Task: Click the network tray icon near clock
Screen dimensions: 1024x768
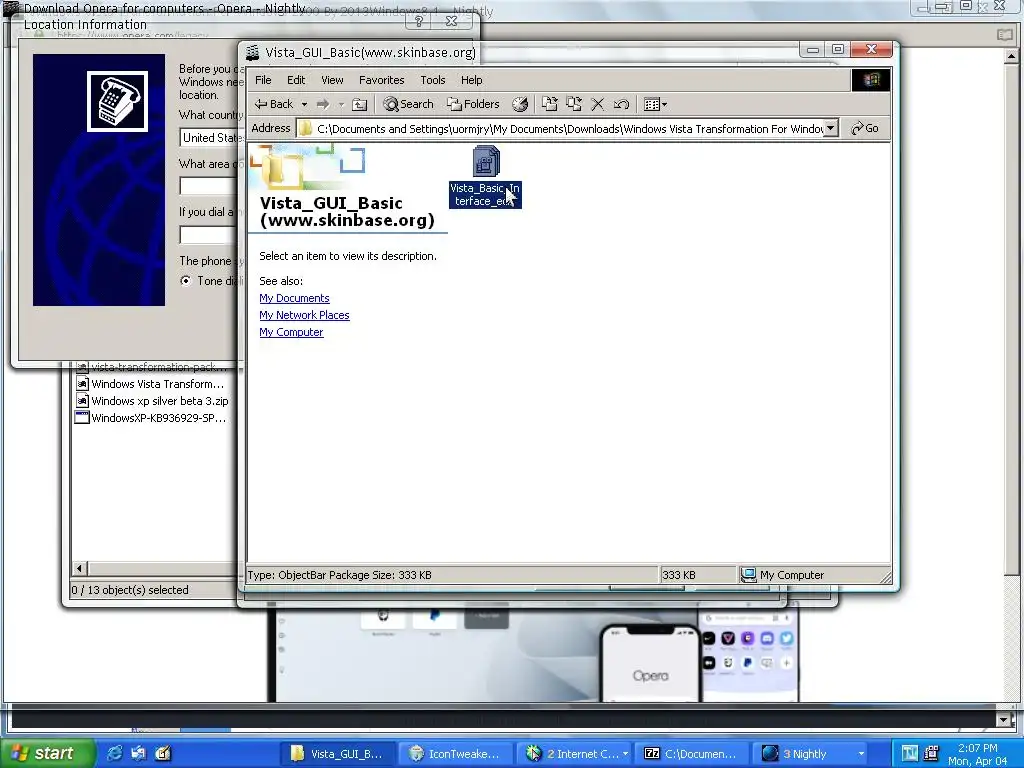Action: pos(931,753)
